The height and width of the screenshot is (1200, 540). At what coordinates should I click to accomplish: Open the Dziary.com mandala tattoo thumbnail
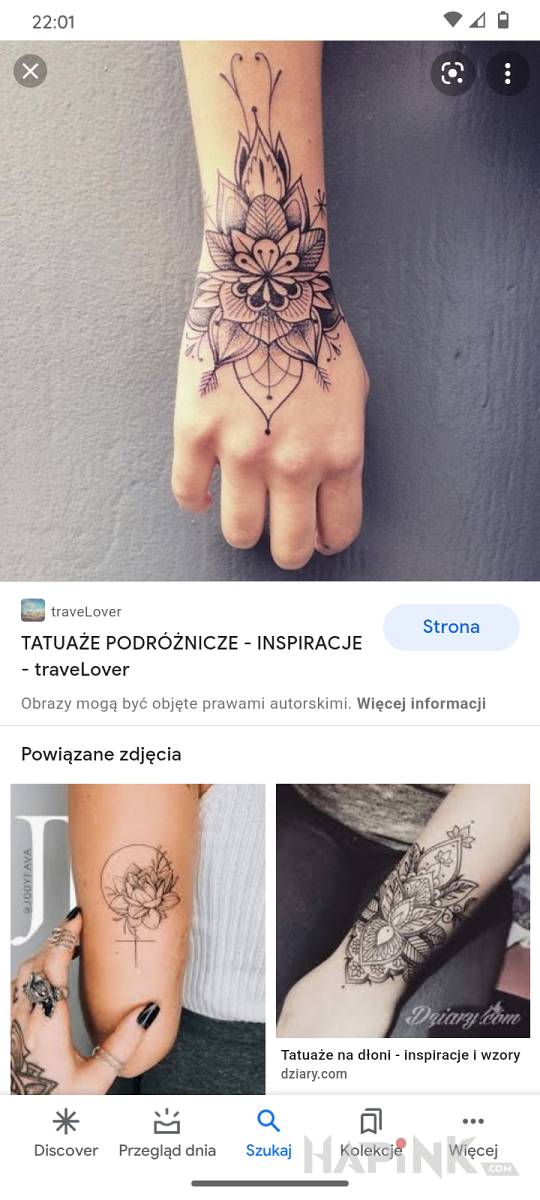coord(403,910)
